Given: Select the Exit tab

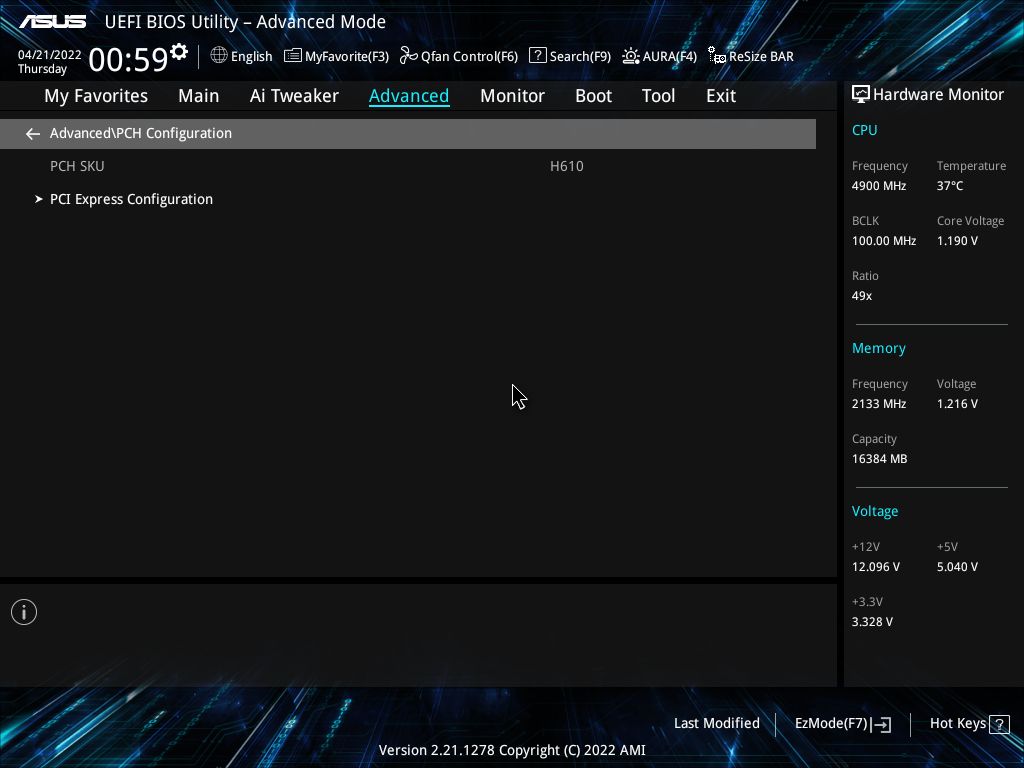Looking at the screenshot, I should (x=721, y=96).
